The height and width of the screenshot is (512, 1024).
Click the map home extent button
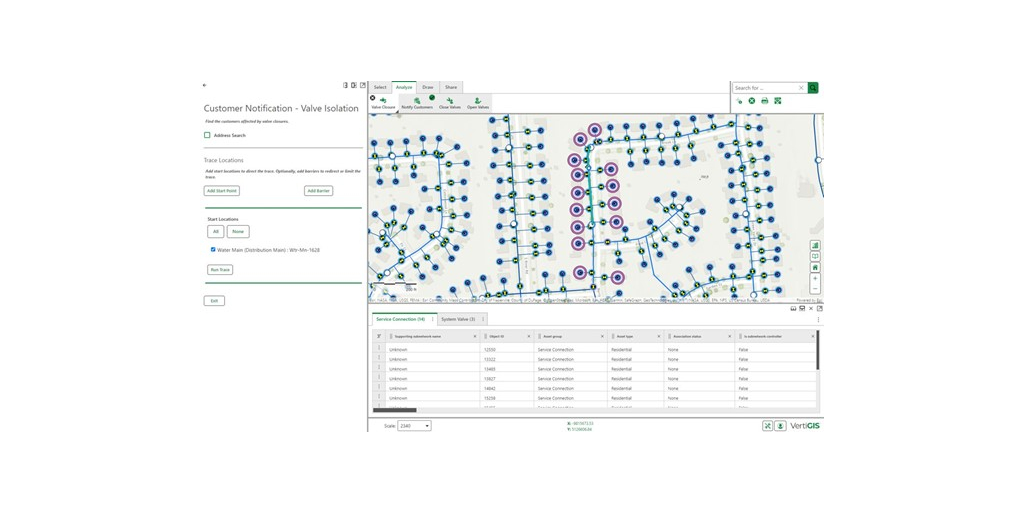(815, 268)
